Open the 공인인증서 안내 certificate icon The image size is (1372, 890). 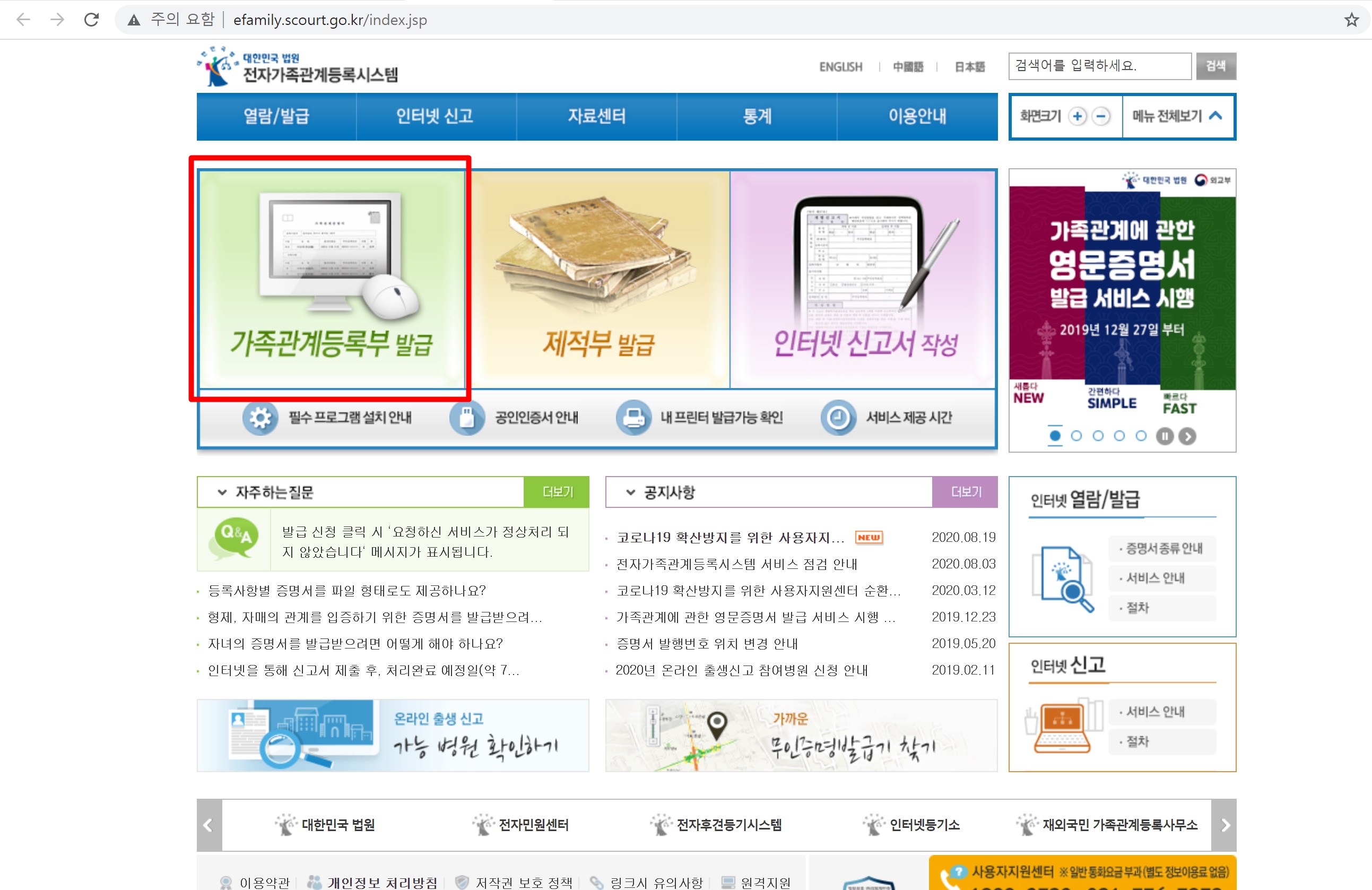click(467, 418)
